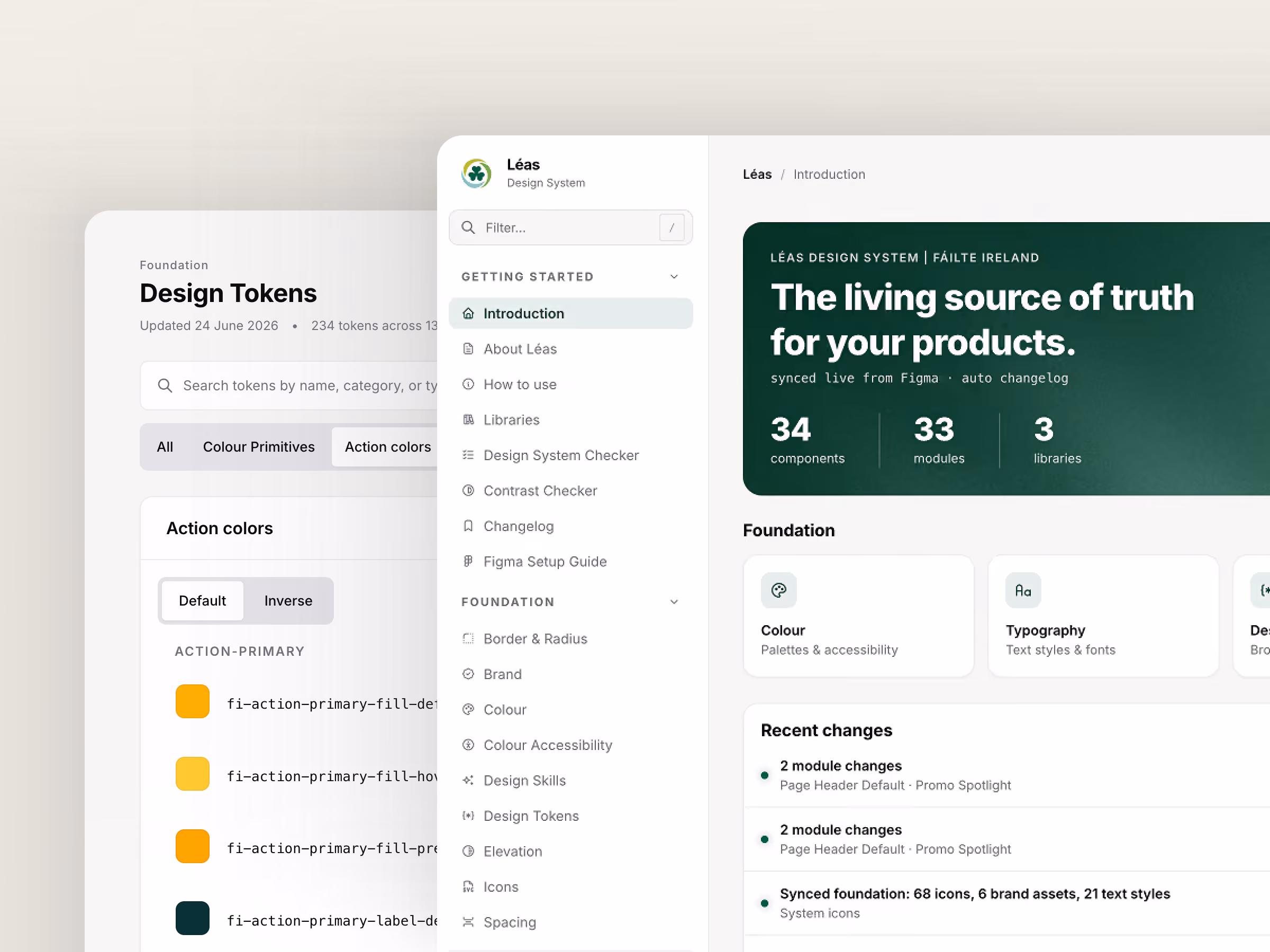Click the Synced foundation recent change entry
Viewport: 1270px width, 952px height.
coord(1007,903)
